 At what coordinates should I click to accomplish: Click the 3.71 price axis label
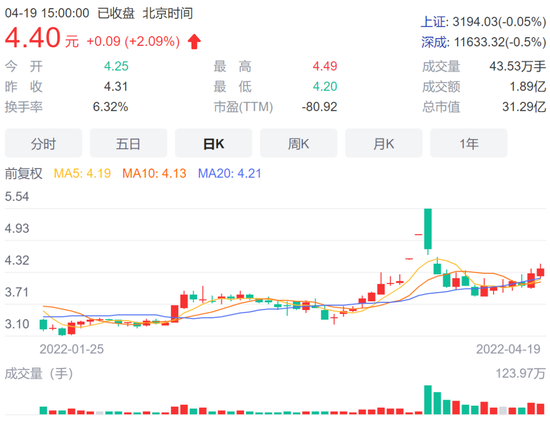(17, 292)
